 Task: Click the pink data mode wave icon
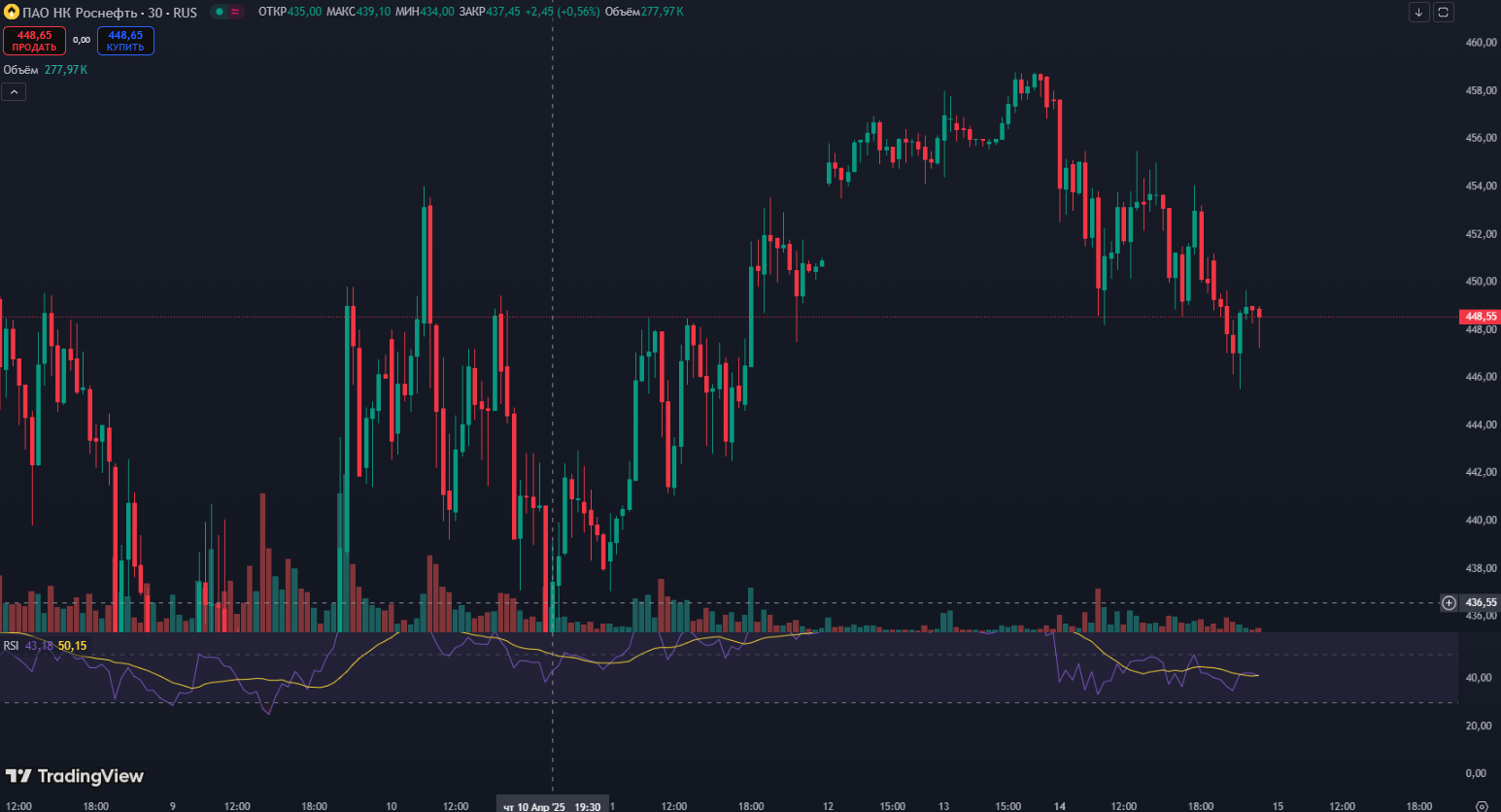pos(235,13)
